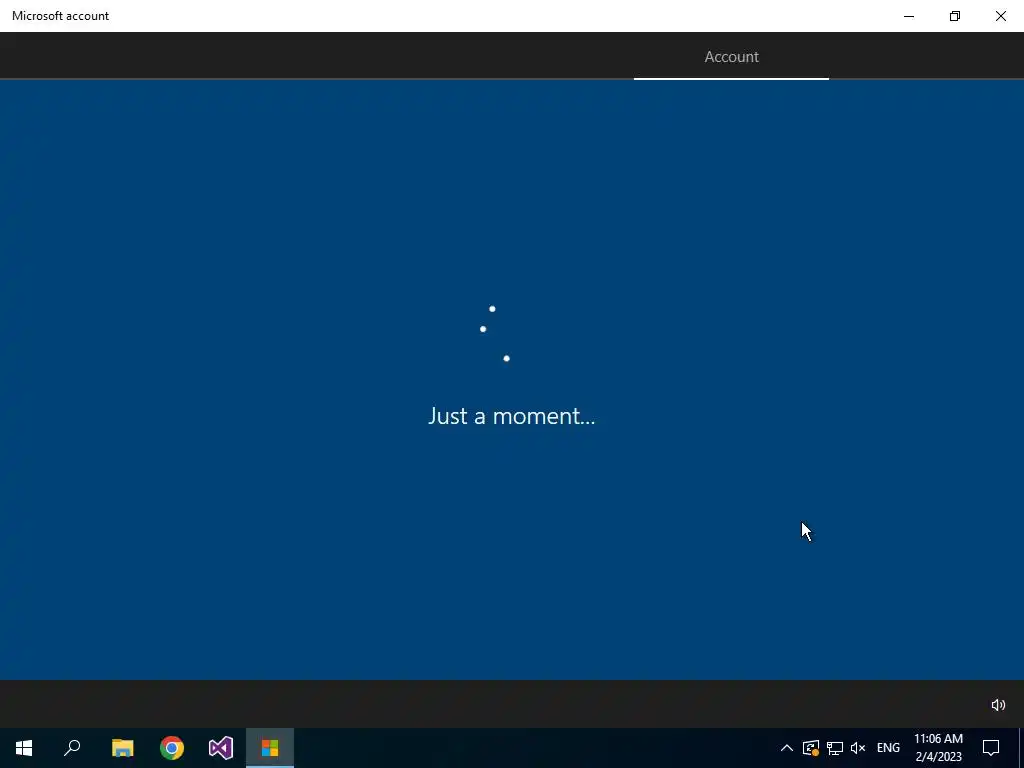Select the Account tab

731,57
